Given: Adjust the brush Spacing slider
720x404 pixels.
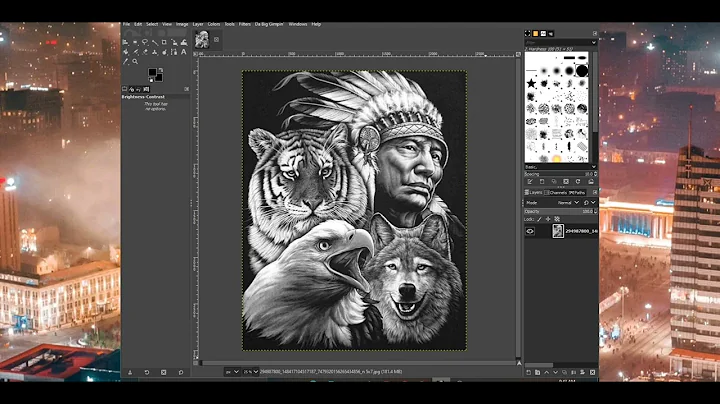Looking at the screenshot, I should pyautogui.click(x=561, y=174).
